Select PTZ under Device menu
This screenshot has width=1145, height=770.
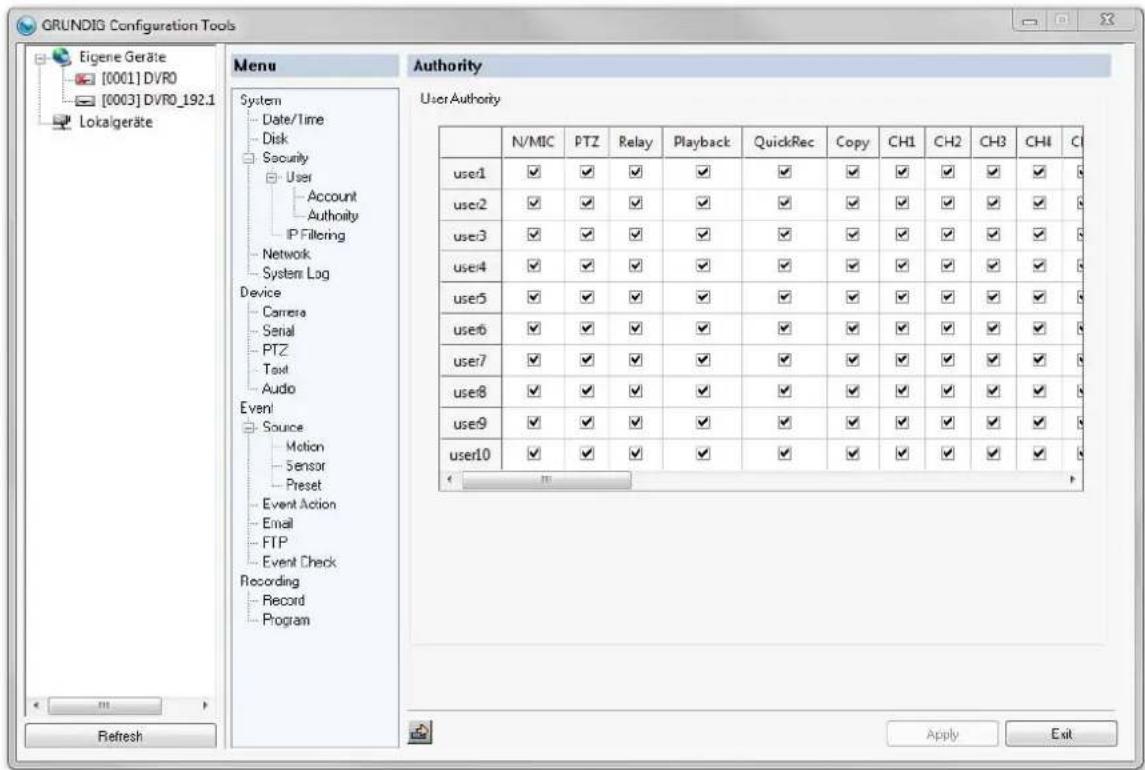tap(275, 350)
